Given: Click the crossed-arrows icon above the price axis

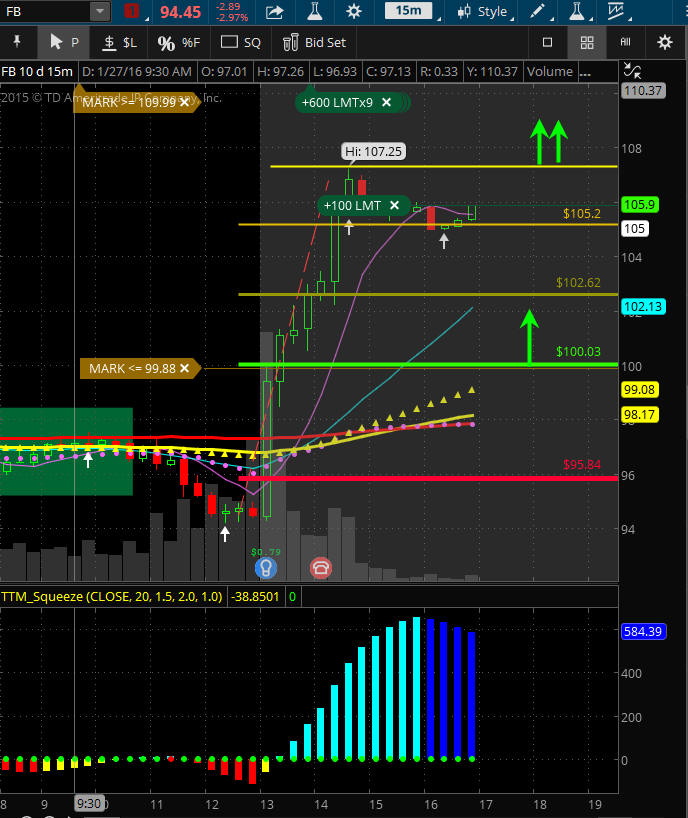Looking at the screenshot, I should pos(632,70).
